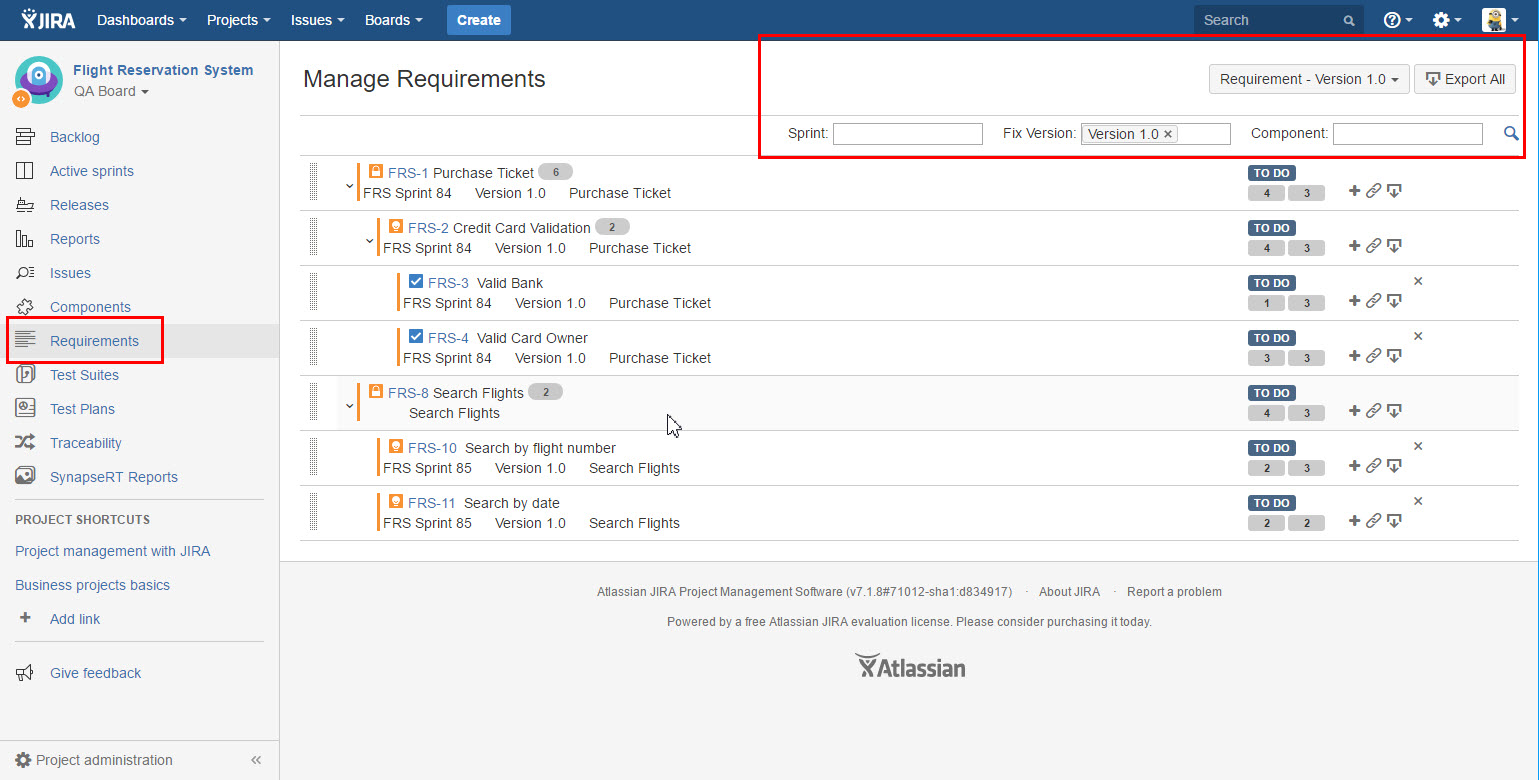This screenshot has height=780, width=1539.
Task: Collapse the FRS-1 Purchase Ticket row
Action: tap(350, 186)
